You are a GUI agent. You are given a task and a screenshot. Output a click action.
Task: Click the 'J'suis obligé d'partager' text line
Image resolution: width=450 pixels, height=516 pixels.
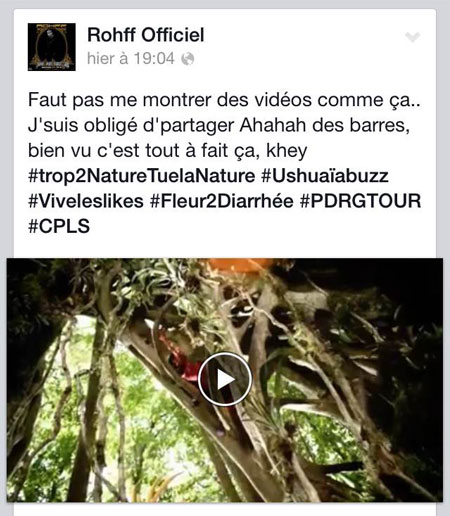[219, 125]
